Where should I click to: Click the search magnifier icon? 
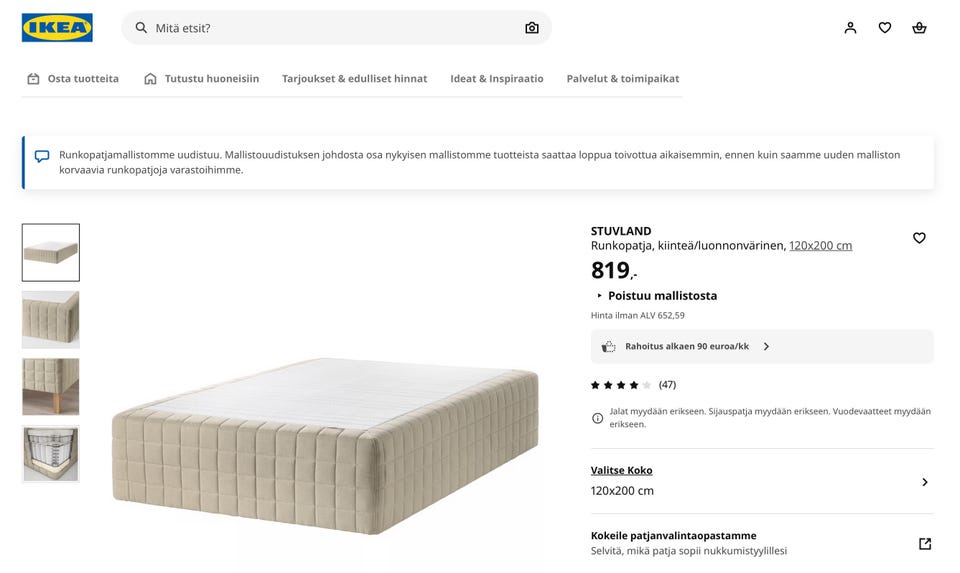(141, 28)
